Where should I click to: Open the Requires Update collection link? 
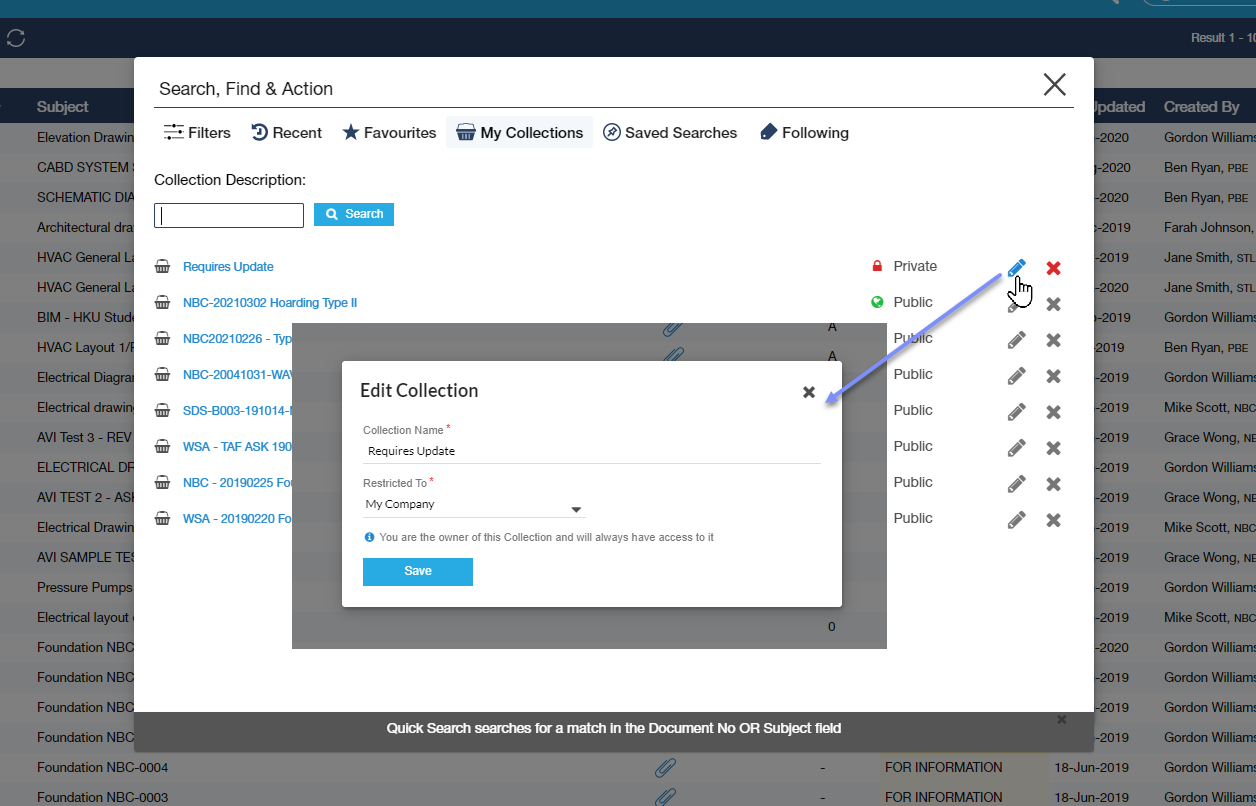[228, 267]
